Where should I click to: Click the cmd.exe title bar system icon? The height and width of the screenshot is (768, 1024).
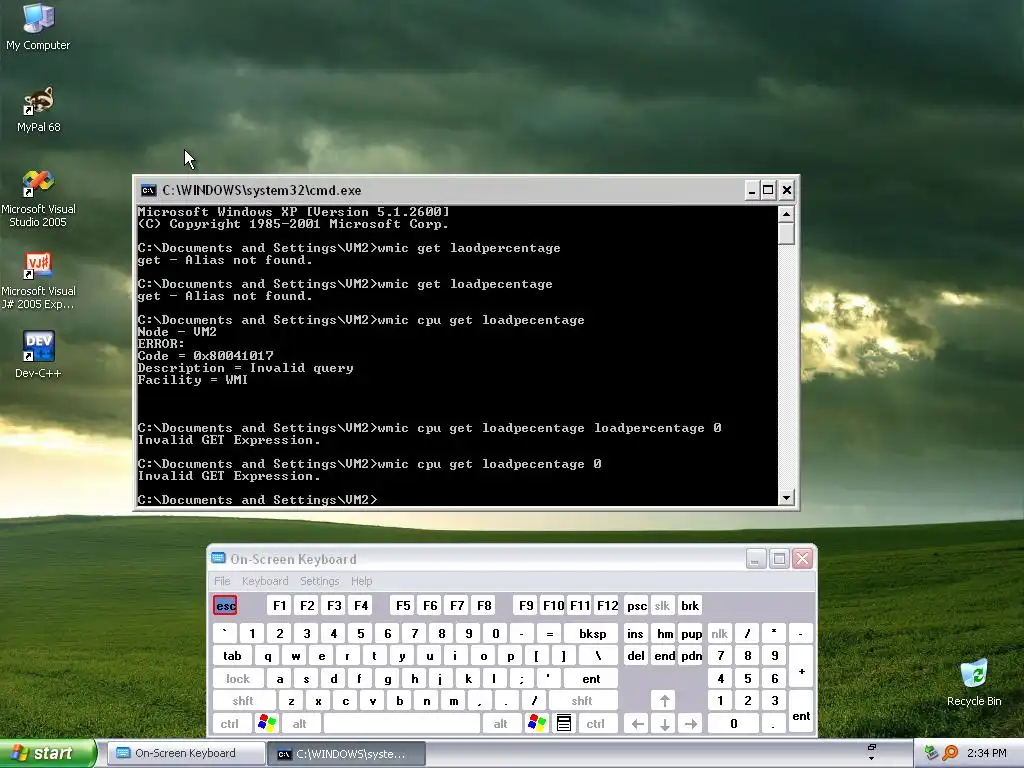pos(149,190)
